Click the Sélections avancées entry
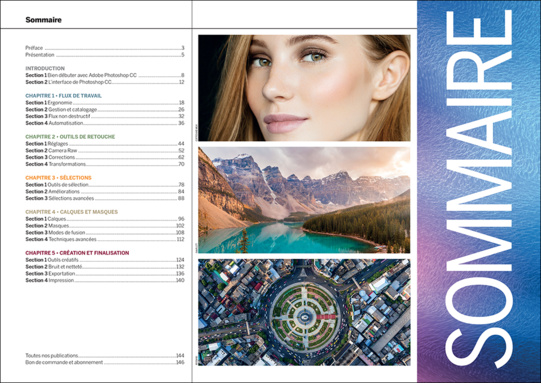The width and height of the screenshot is (541, 383). 105,198
